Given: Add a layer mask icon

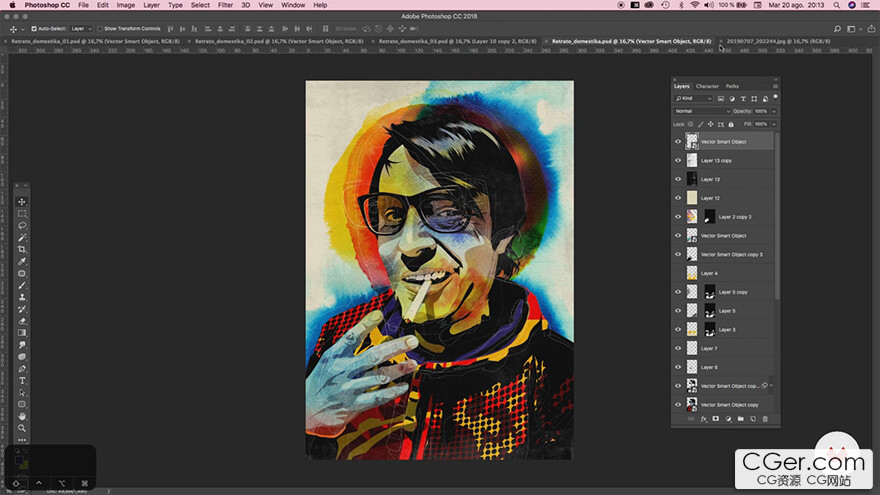Looking at the screenshot, I should click(716, 419).
